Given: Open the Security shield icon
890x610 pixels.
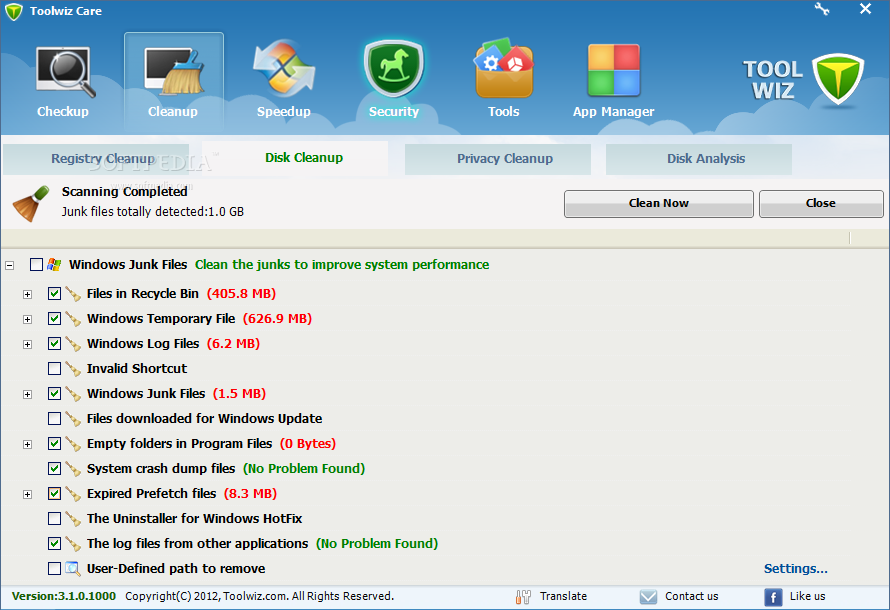Looking at the screenshot, I should pyautogui.click(x=394, y=68).
